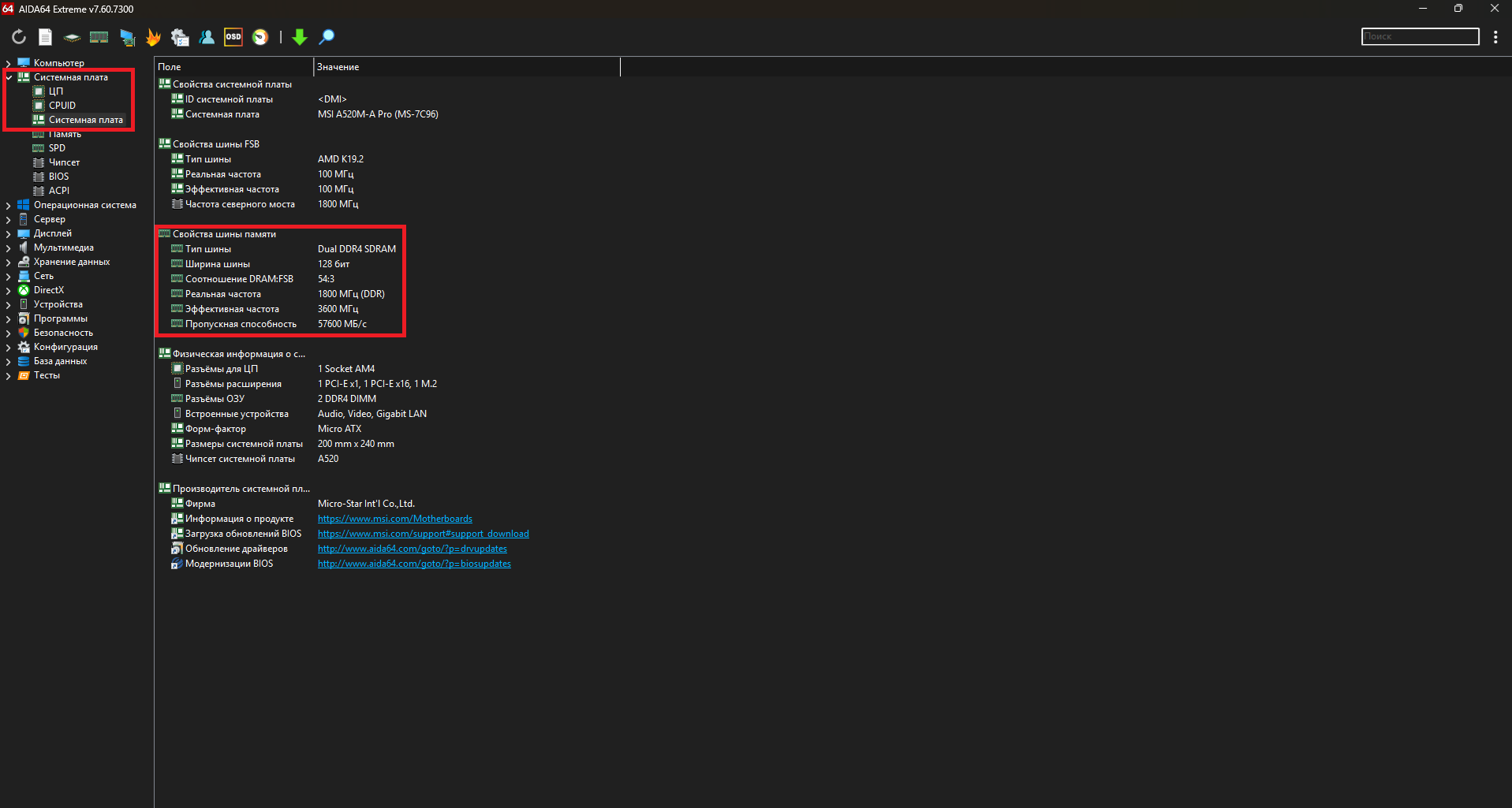Launch the flame stability test icon
The image size is (1512, 808).
(153, 37)
